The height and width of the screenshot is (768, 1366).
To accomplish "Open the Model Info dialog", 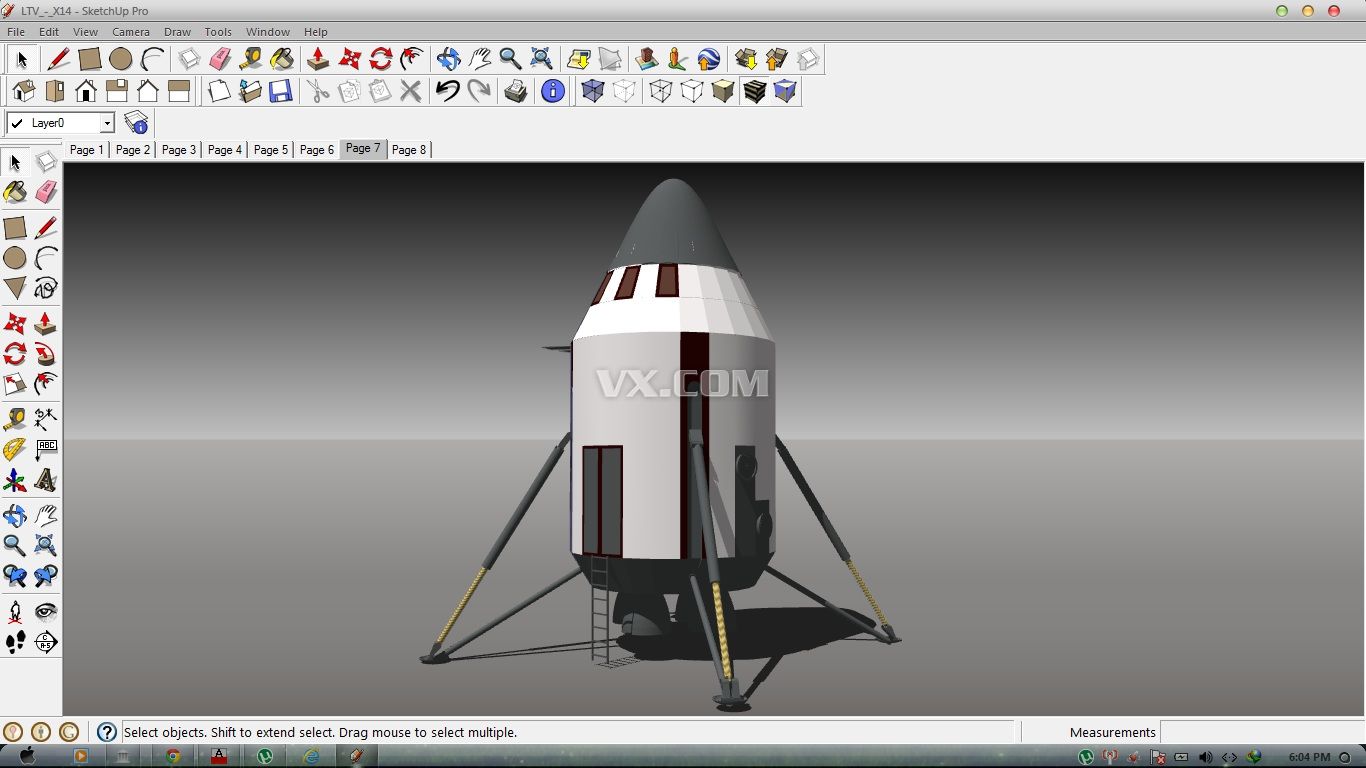I will (x=553, y=92).
